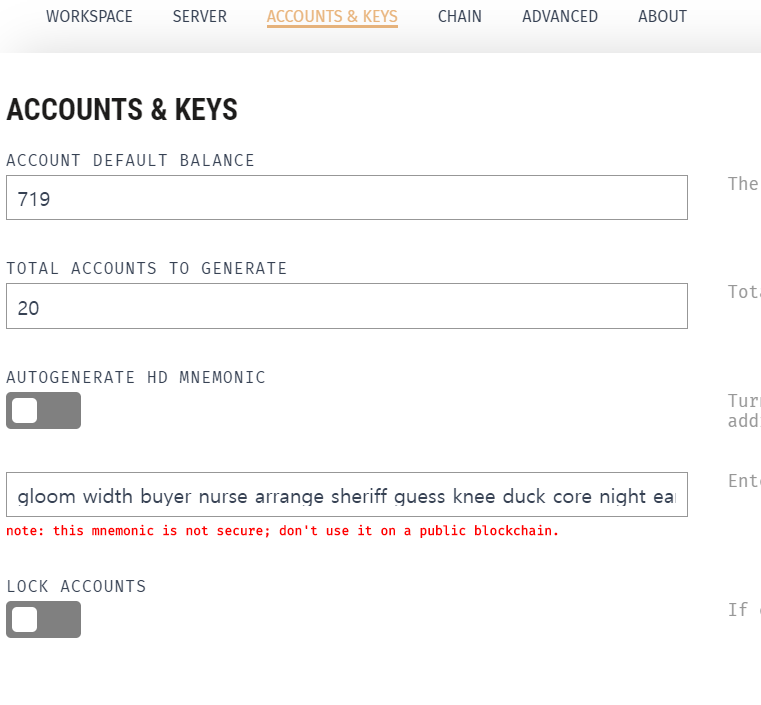Enable the Autogenerate HD Mnemonic switch

coord(44,410)
